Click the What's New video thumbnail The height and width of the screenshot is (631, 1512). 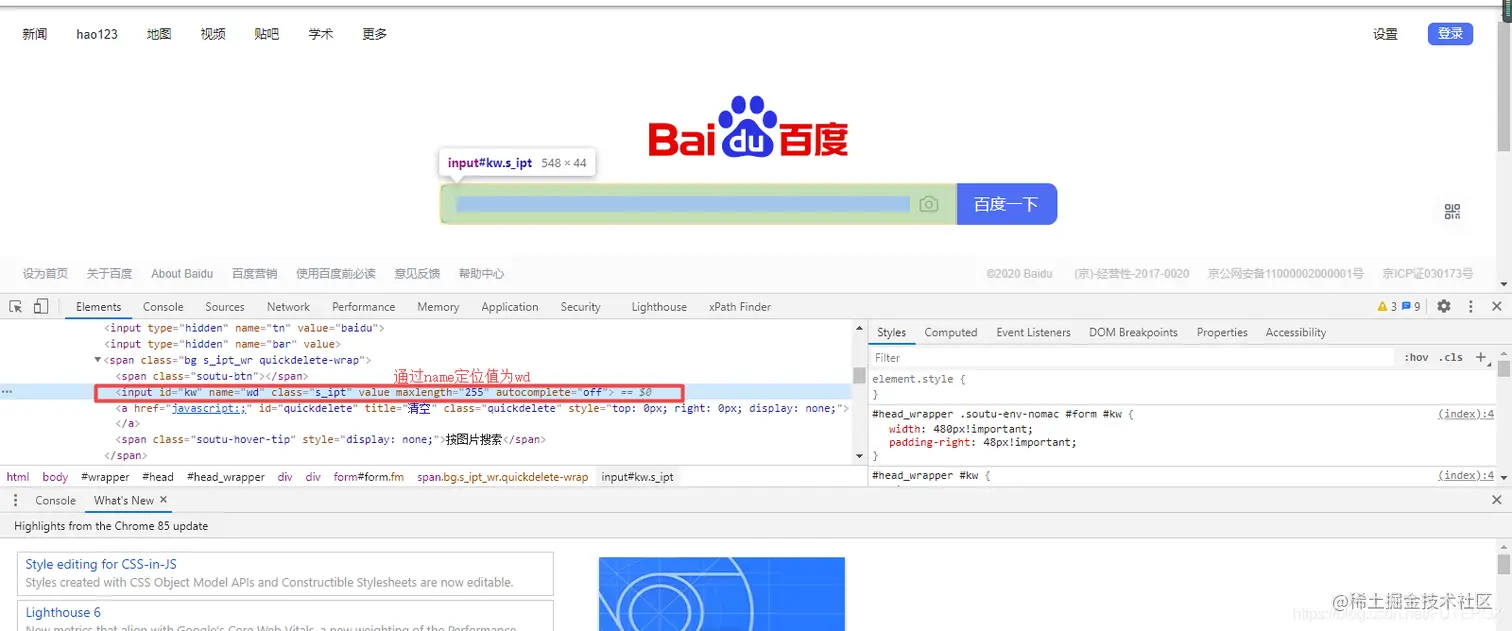(x=721, y=594)
